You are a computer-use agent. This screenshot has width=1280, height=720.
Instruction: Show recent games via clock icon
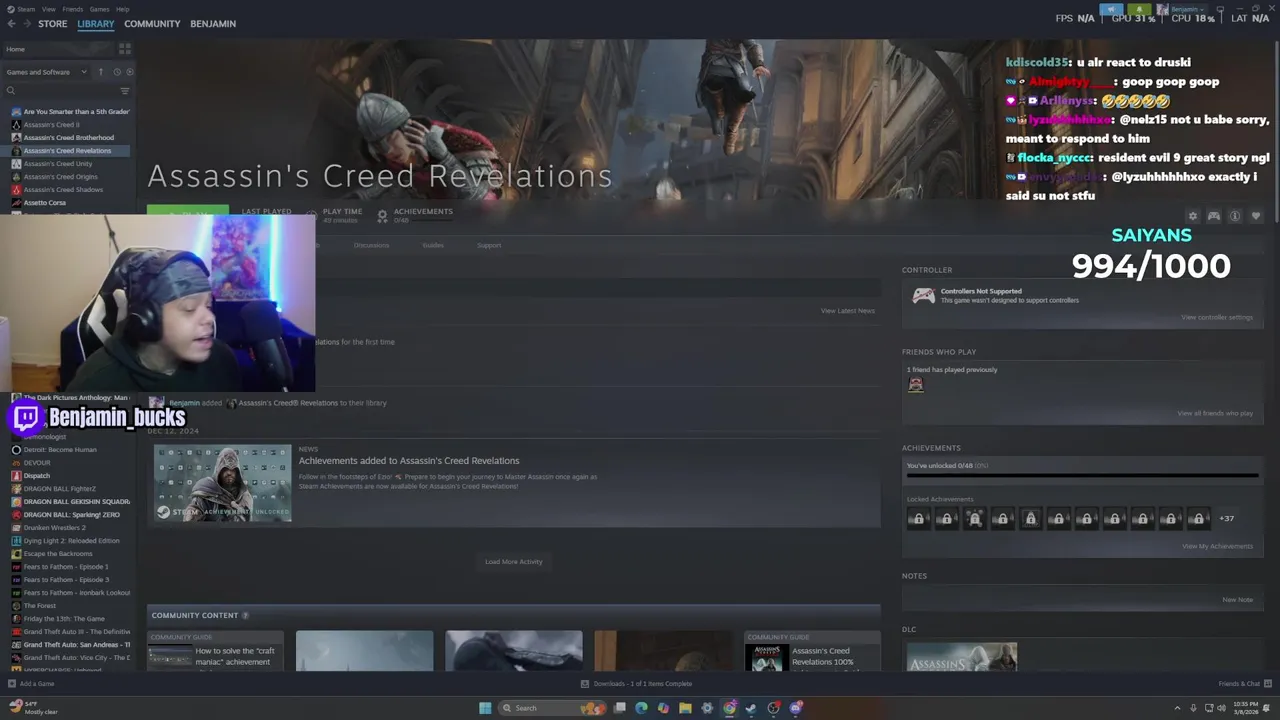pos(117,72)
